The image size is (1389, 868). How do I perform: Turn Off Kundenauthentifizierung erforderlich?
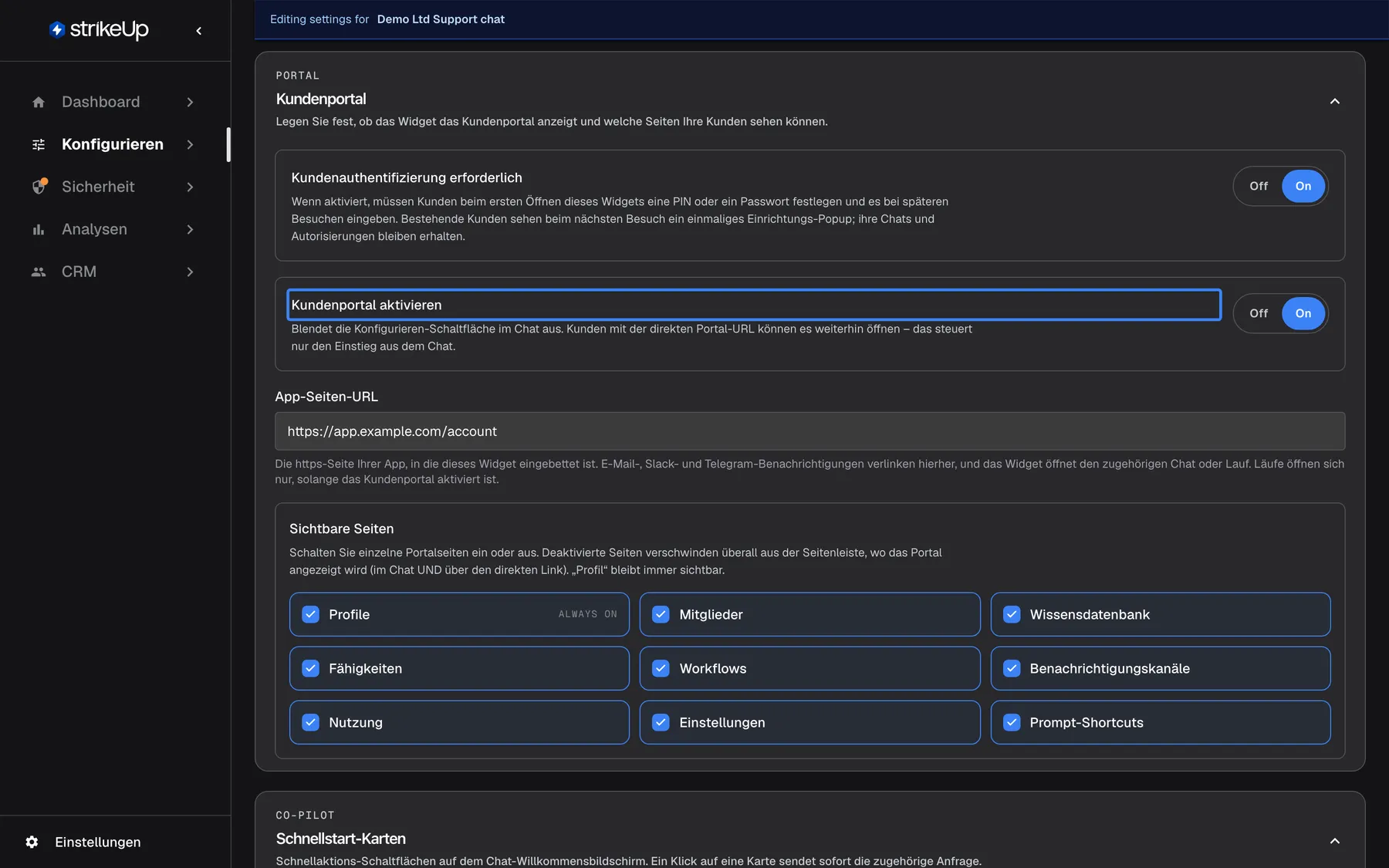(x=1259, y=186)
